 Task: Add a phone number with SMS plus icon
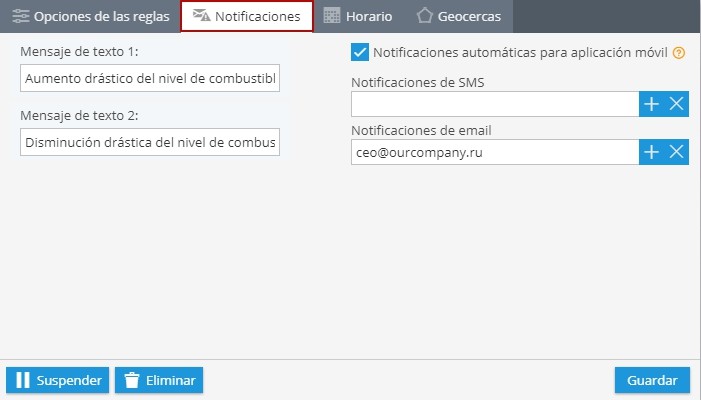click(x=651, y=104)
